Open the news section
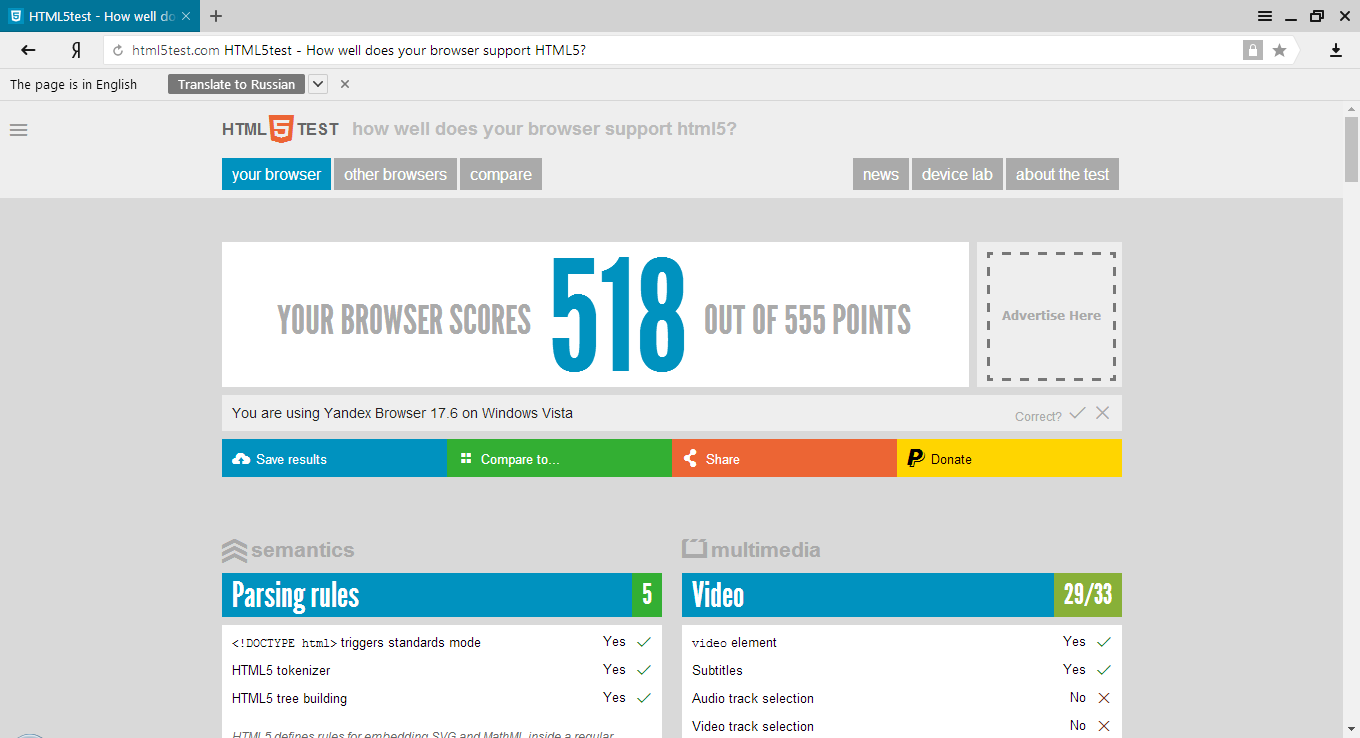This screenshot has width=1360, height=738. click(880, 173)
